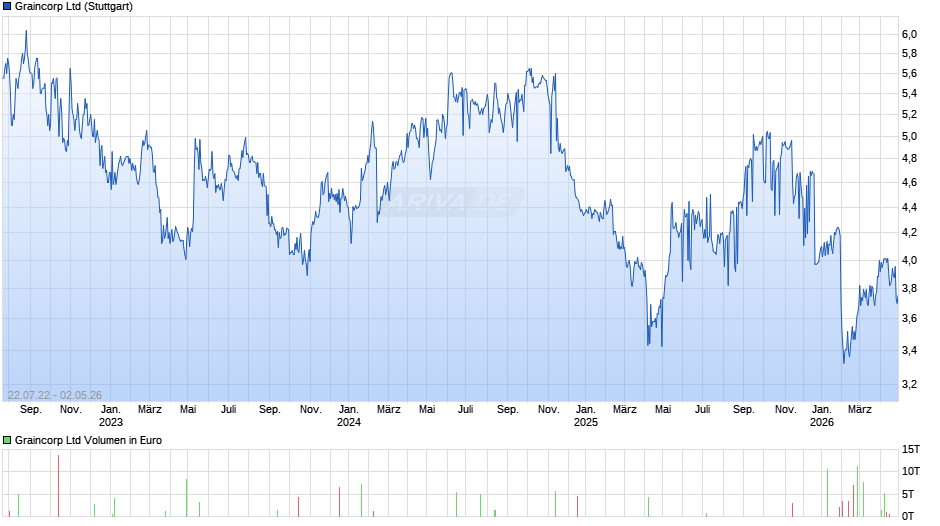The width and height of the screenshot is (940, 526).
Task: Click the 4,8 price axis label
Action: pos(909,158)
